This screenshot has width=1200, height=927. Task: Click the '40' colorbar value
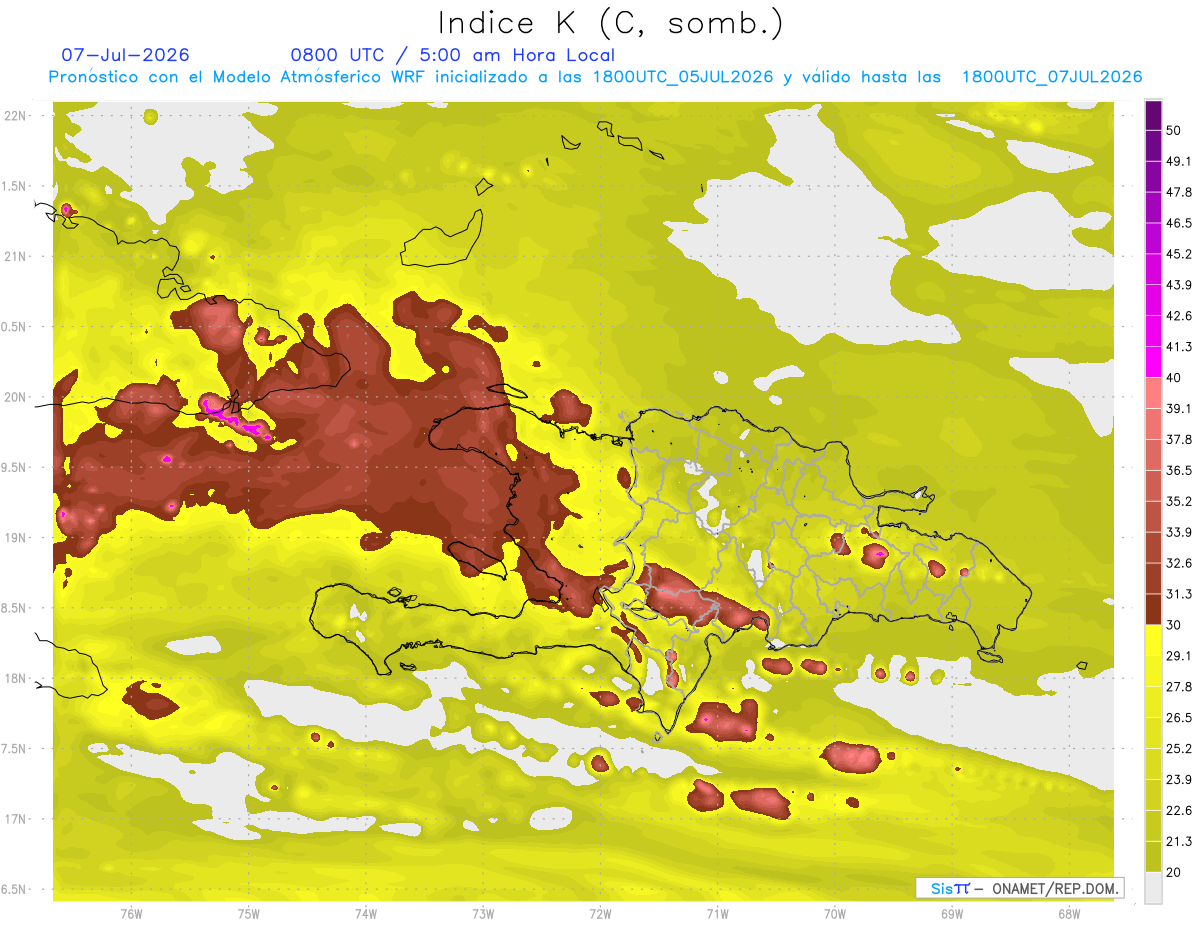coord(1174,378)
